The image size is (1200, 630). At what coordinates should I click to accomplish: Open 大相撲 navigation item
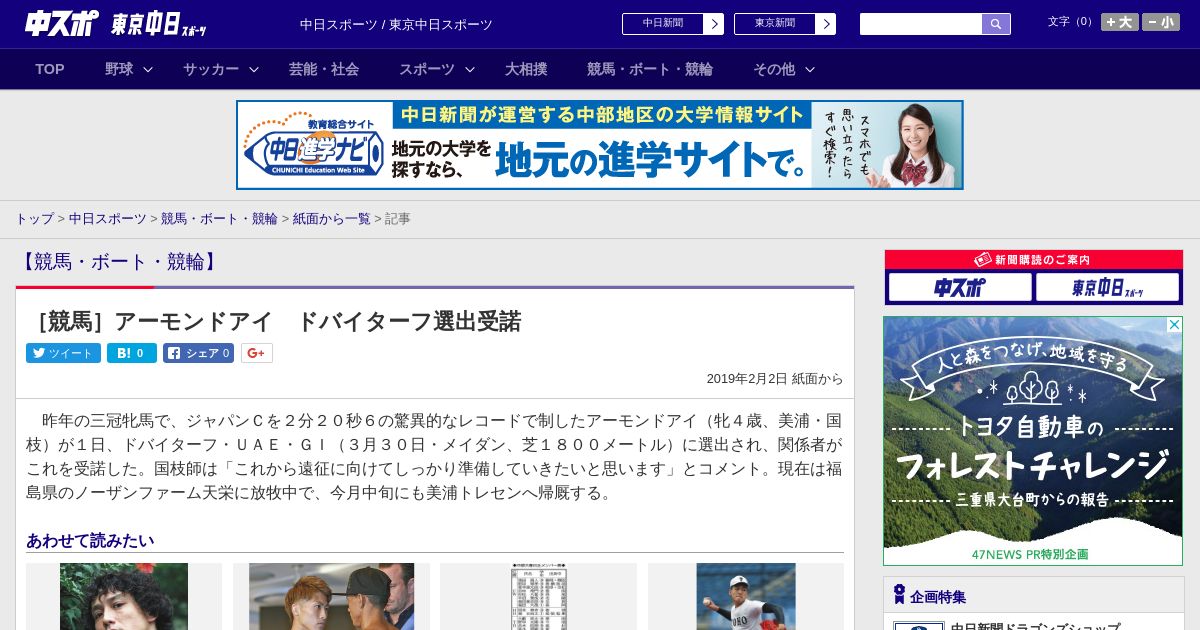(526, 69)
